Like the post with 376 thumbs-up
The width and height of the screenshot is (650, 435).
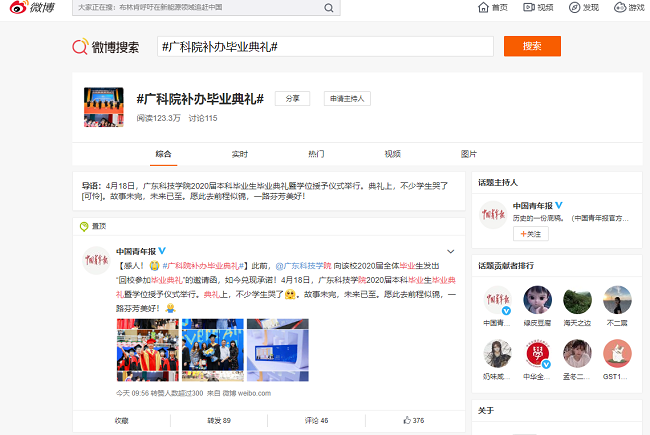tap(414, 420)
